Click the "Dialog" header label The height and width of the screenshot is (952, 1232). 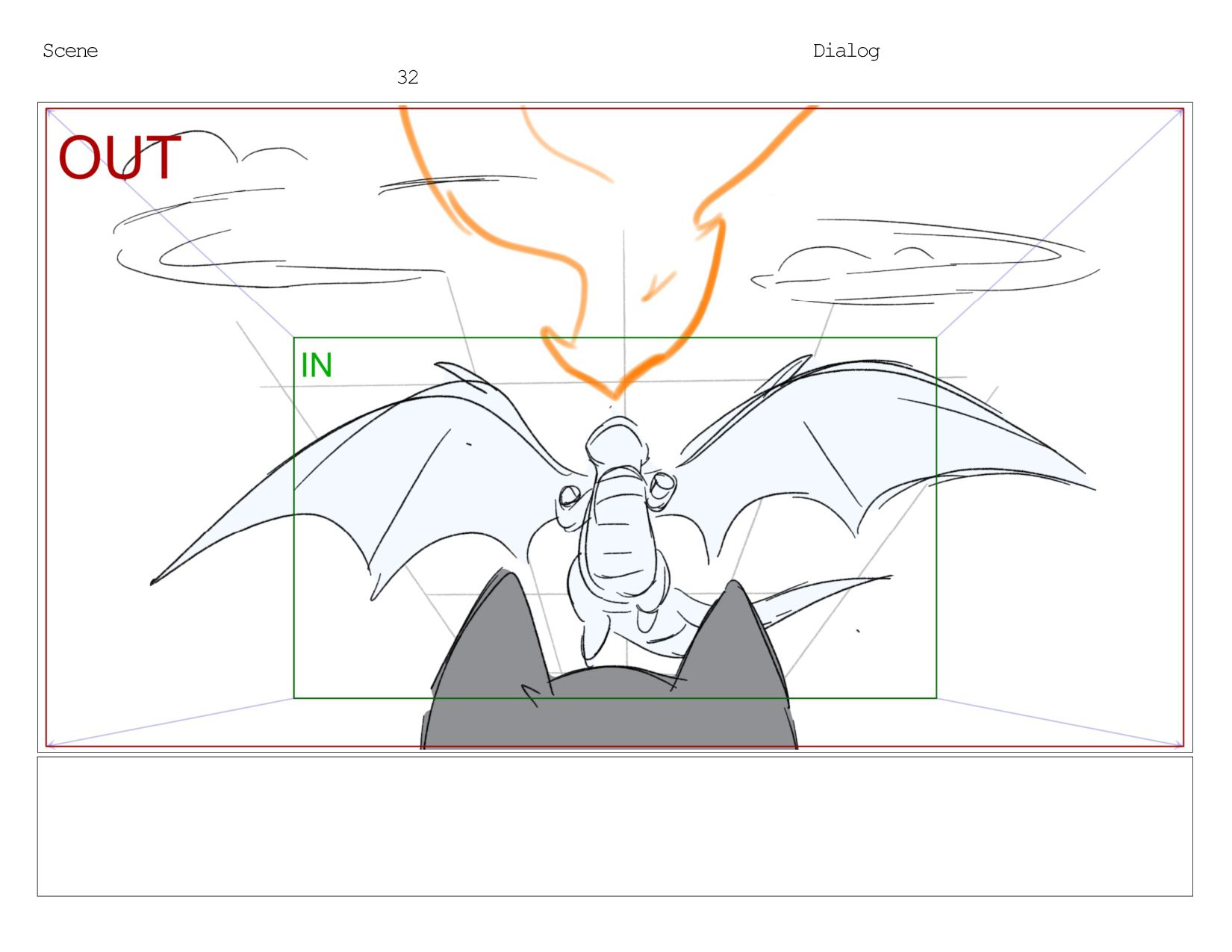point(846,51)
